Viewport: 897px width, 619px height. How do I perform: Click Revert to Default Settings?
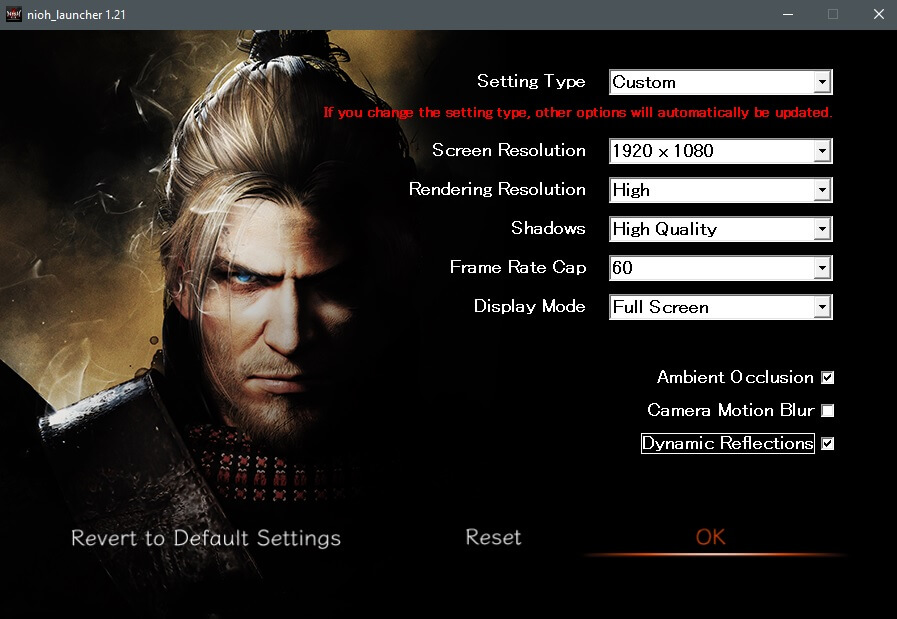click(206, 538)
